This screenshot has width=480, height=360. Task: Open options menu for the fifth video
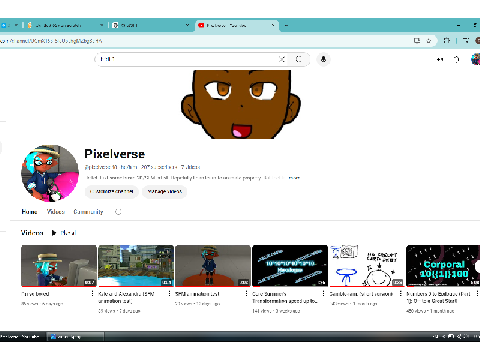400,294
